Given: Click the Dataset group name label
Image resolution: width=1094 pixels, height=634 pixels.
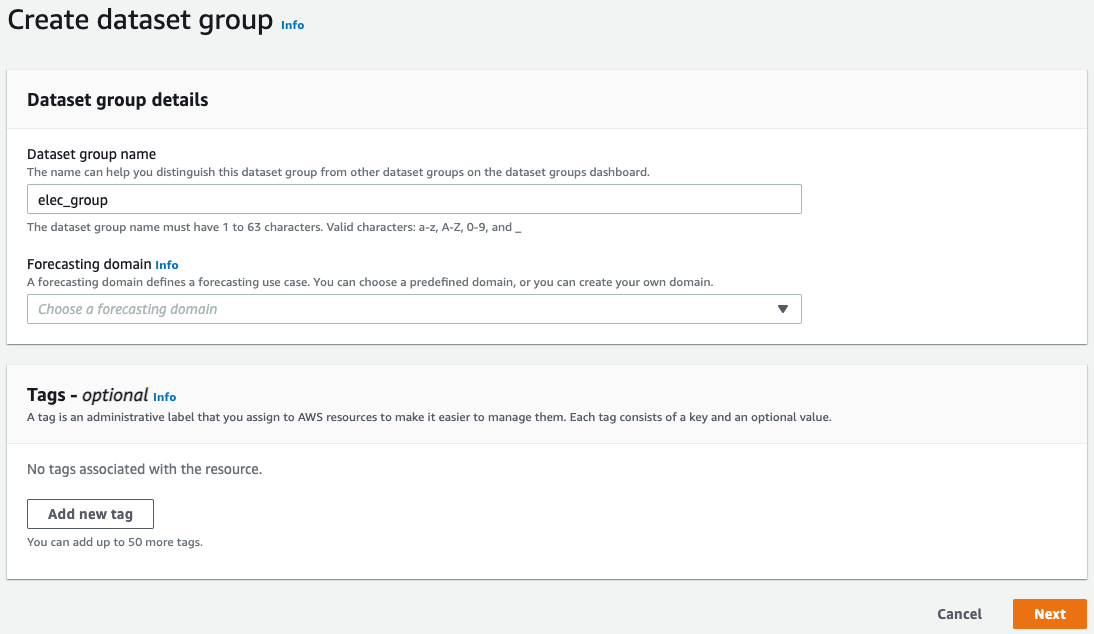Looking at the screenshot, I should coord(91,154).
